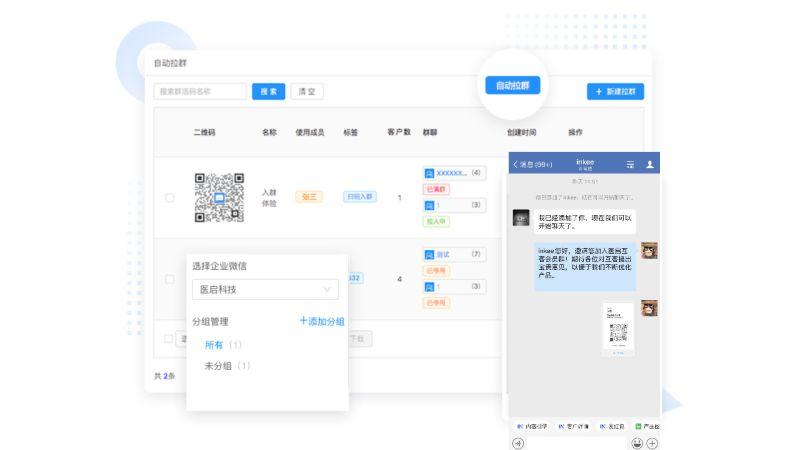
Task: Click the 发红包 quick action in chat
Action: (612, 426)
